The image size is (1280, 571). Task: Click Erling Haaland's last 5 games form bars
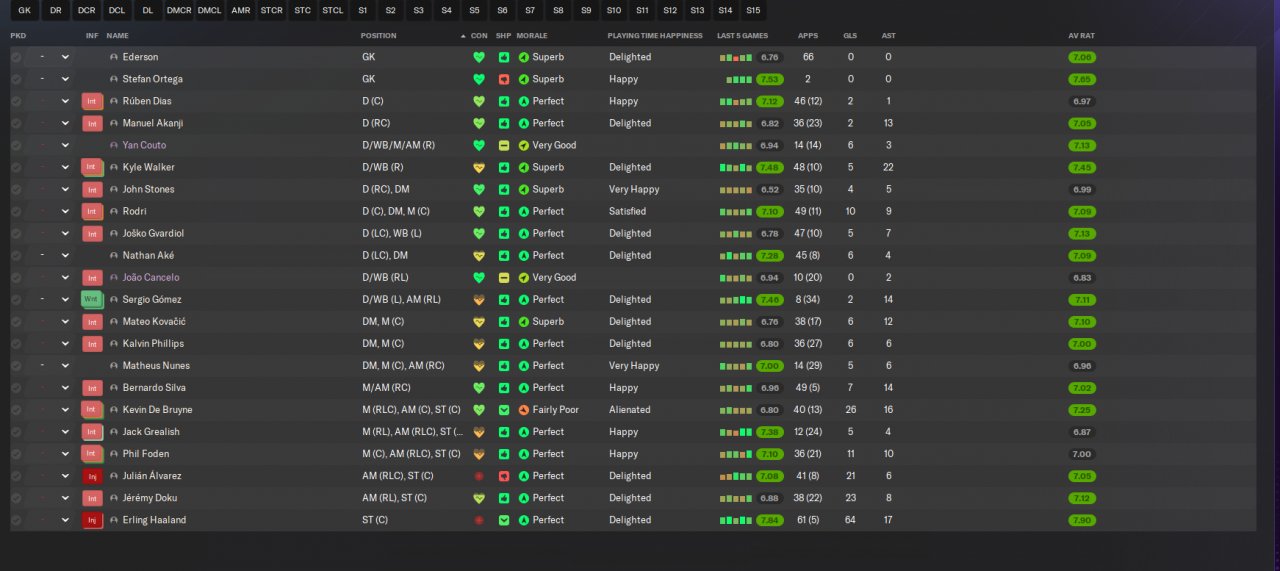coord(735,520)
